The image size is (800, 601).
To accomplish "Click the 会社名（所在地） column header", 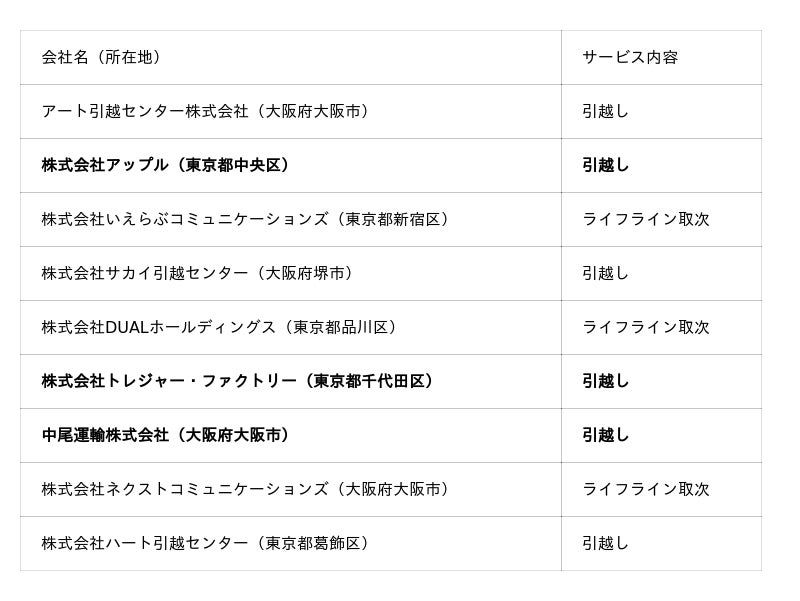I will (101, 58).
